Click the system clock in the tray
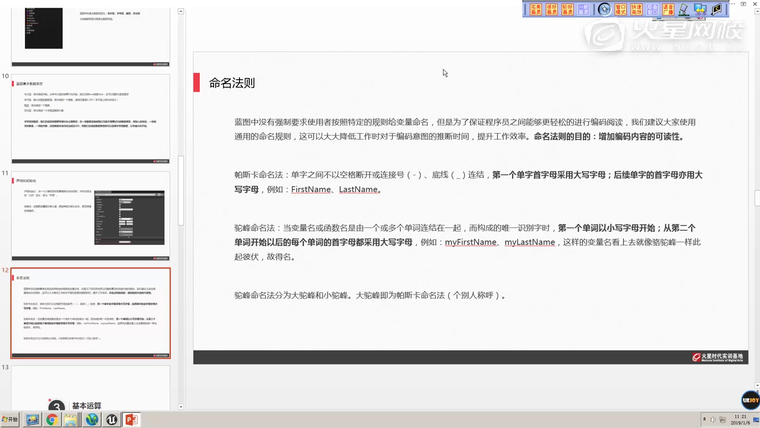Screen dimensions: 760x428 click(740, 420)
